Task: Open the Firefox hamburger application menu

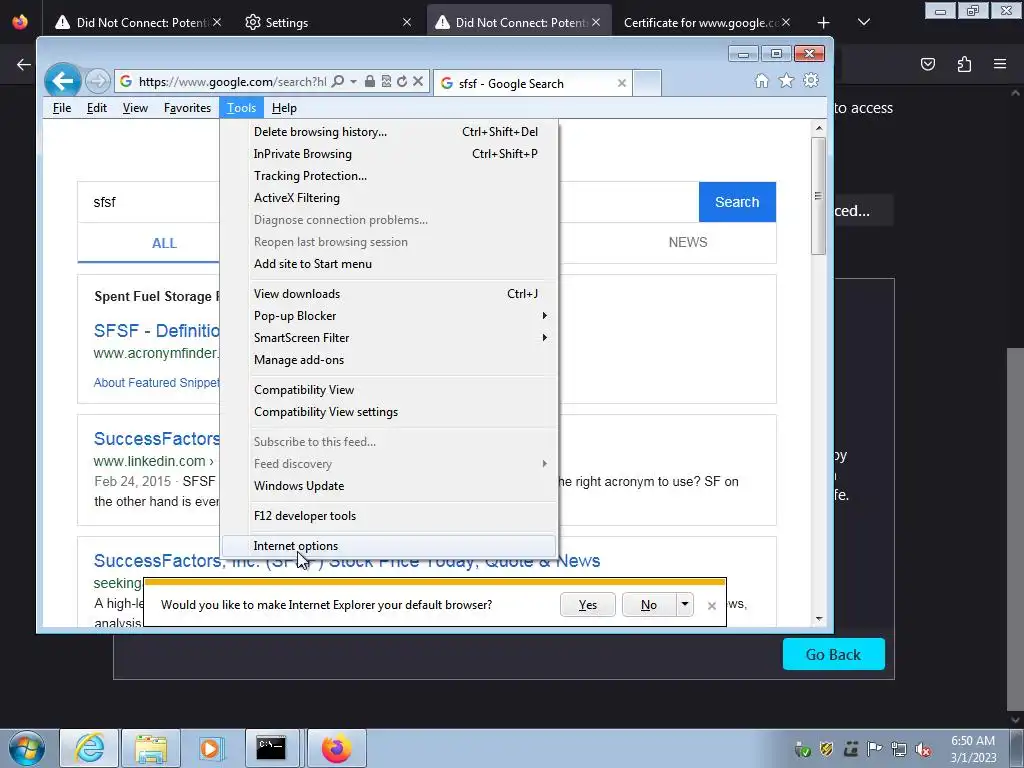Action: pyautogui.click(x=1000, y=64)
